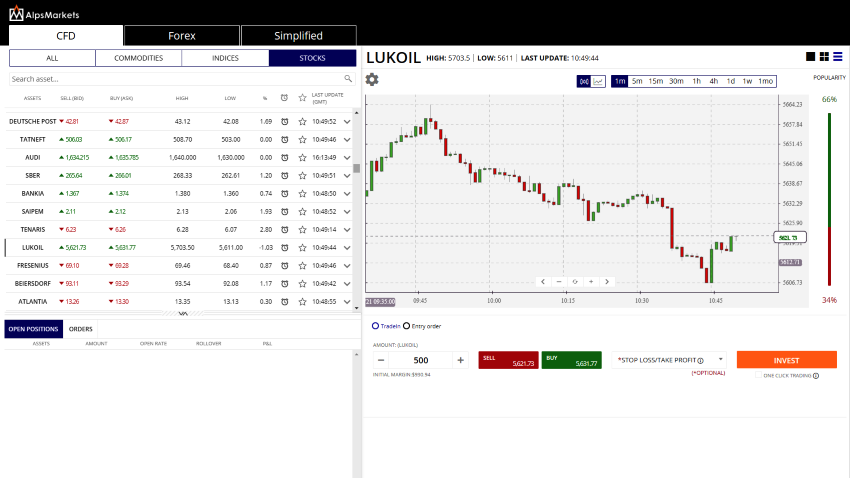Viewport: 850px width, 478px height.
Task: Sort by alerts clock column header
Action: click(285, 98)
